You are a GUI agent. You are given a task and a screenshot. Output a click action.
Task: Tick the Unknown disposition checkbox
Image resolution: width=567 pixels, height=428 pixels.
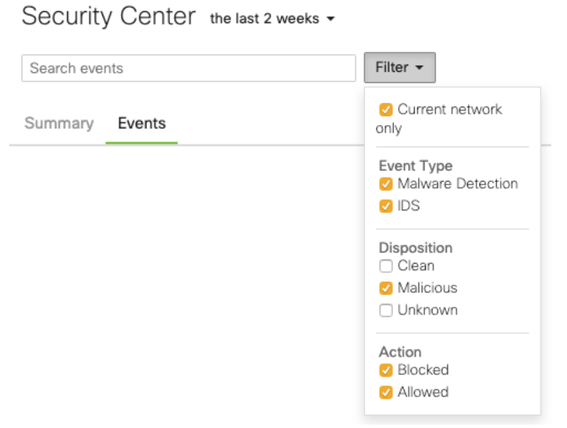[x=386, y=311]
